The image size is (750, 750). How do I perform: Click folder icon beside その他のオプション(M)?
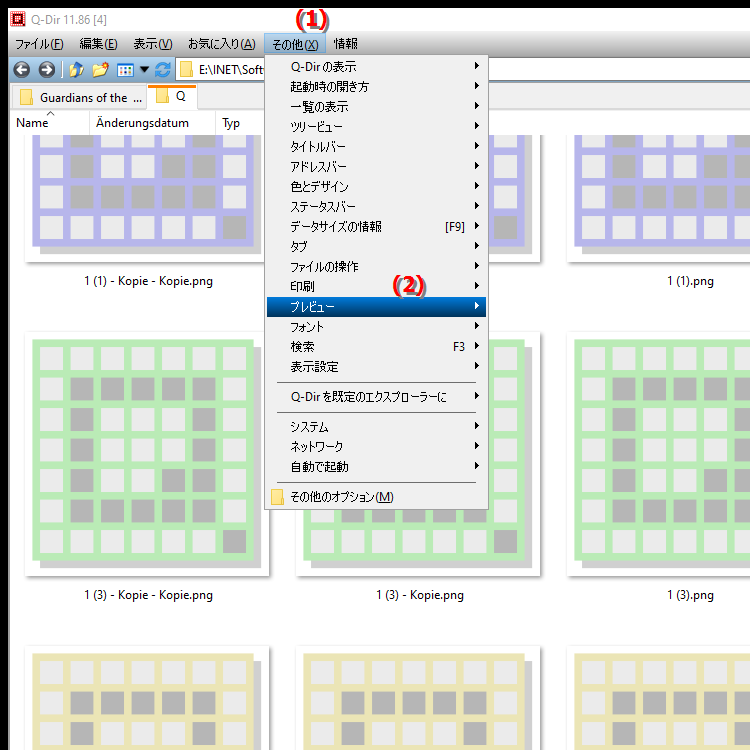(277, 496)
